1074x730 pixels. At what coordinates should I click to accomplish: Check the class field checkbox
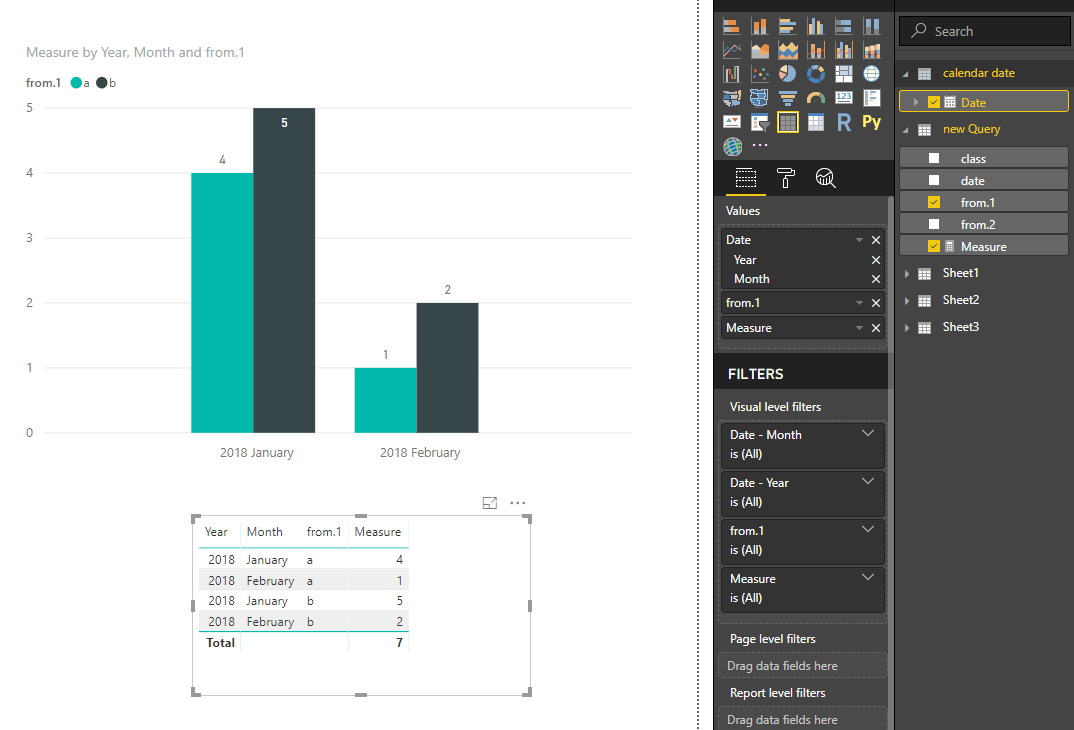coord(934,158)
